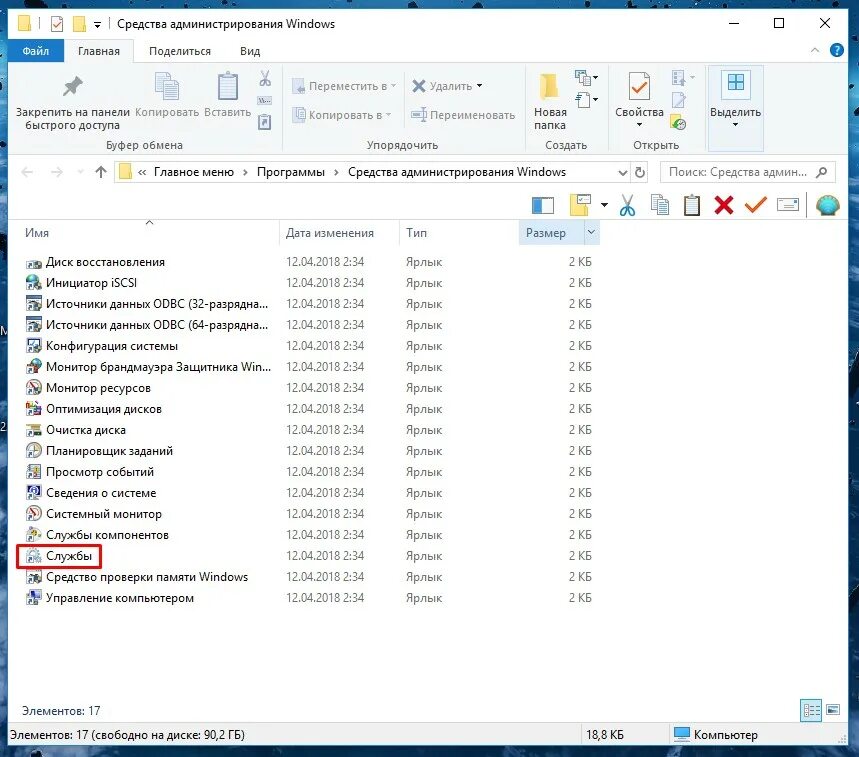Click the Pin to Quick Access icon
Screen dimensions: 859x757
pos(72,87)
